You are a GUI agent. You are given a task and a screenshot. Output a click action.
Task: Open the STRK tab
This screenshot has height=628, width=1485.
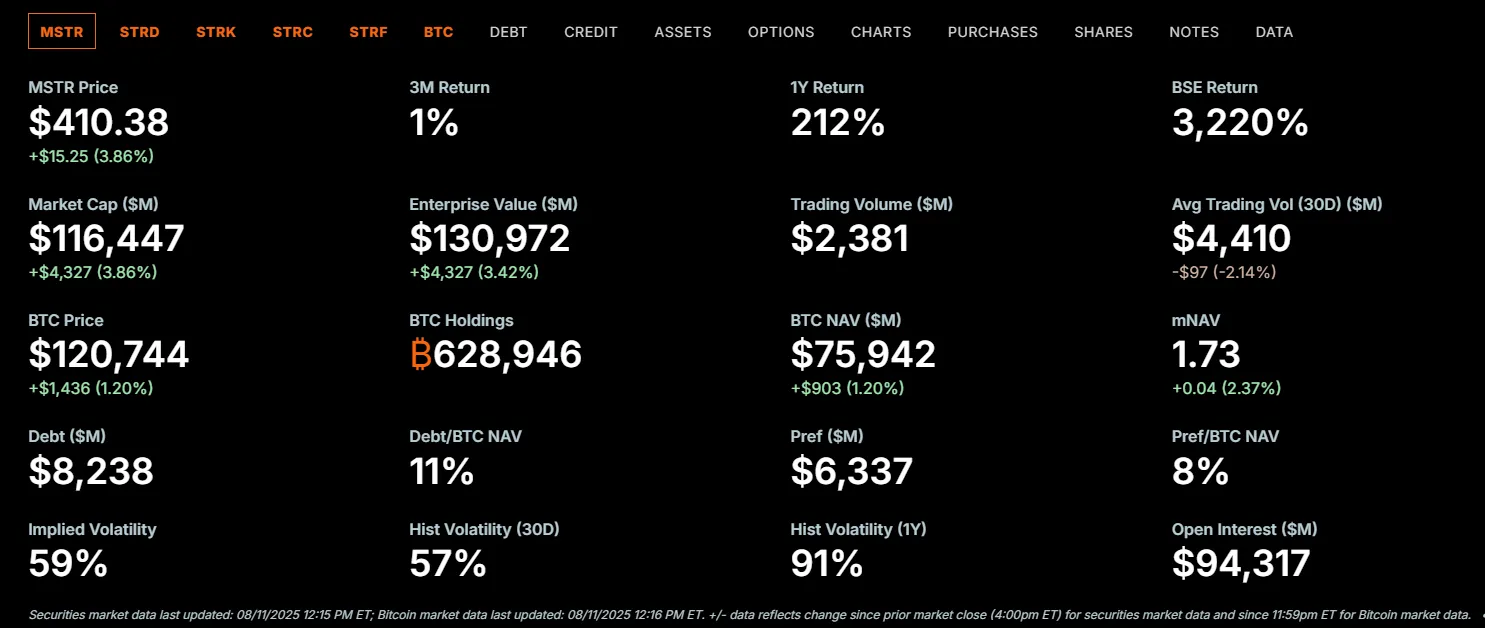tap(216, 32)
